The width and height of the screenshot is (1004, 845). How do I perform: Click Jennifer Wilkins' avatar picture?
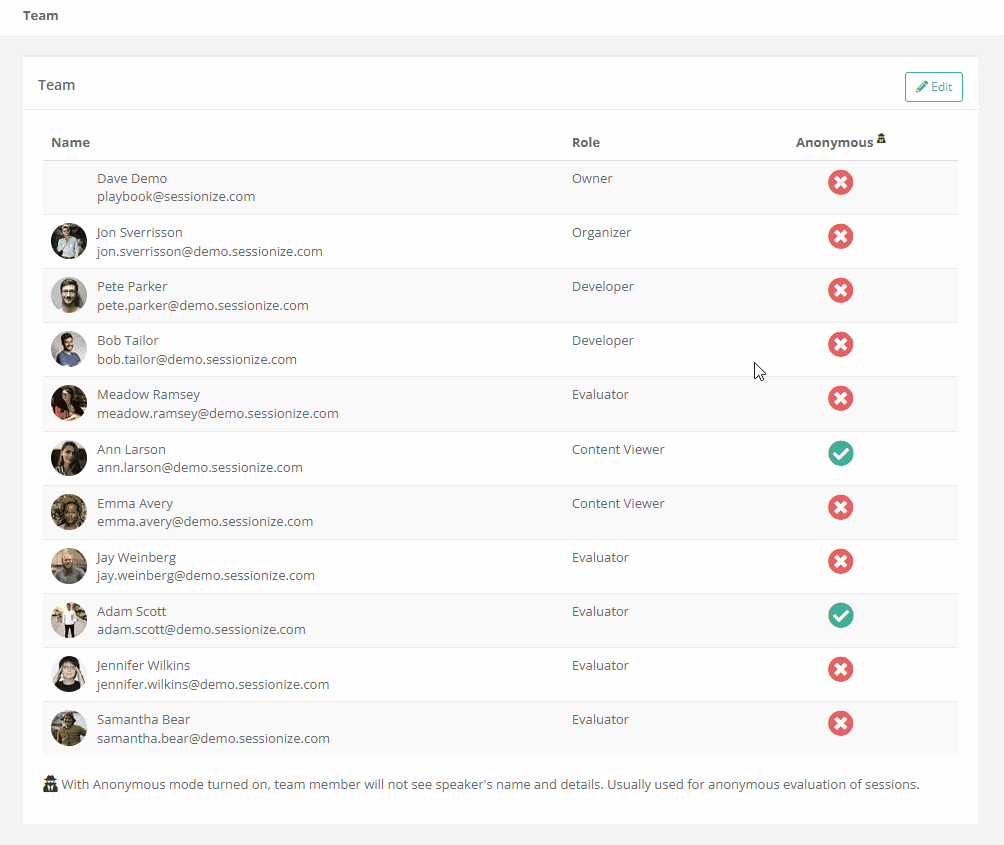click(69, 674)
